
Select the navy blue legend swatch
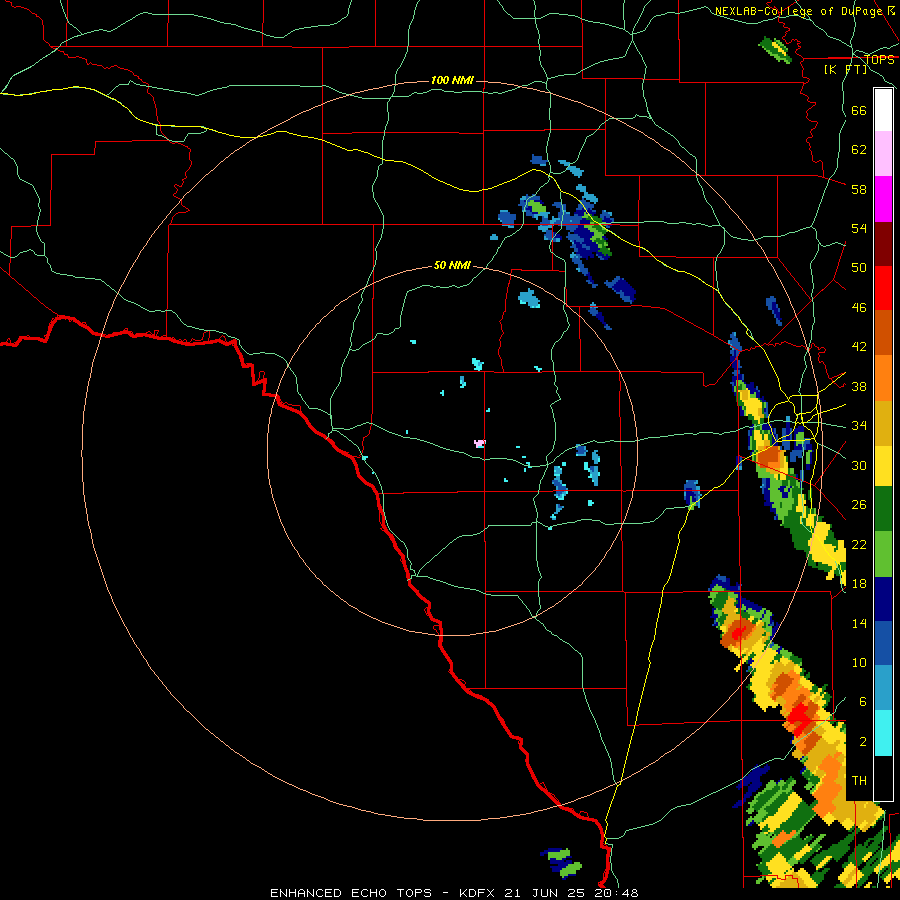[883, 599]
